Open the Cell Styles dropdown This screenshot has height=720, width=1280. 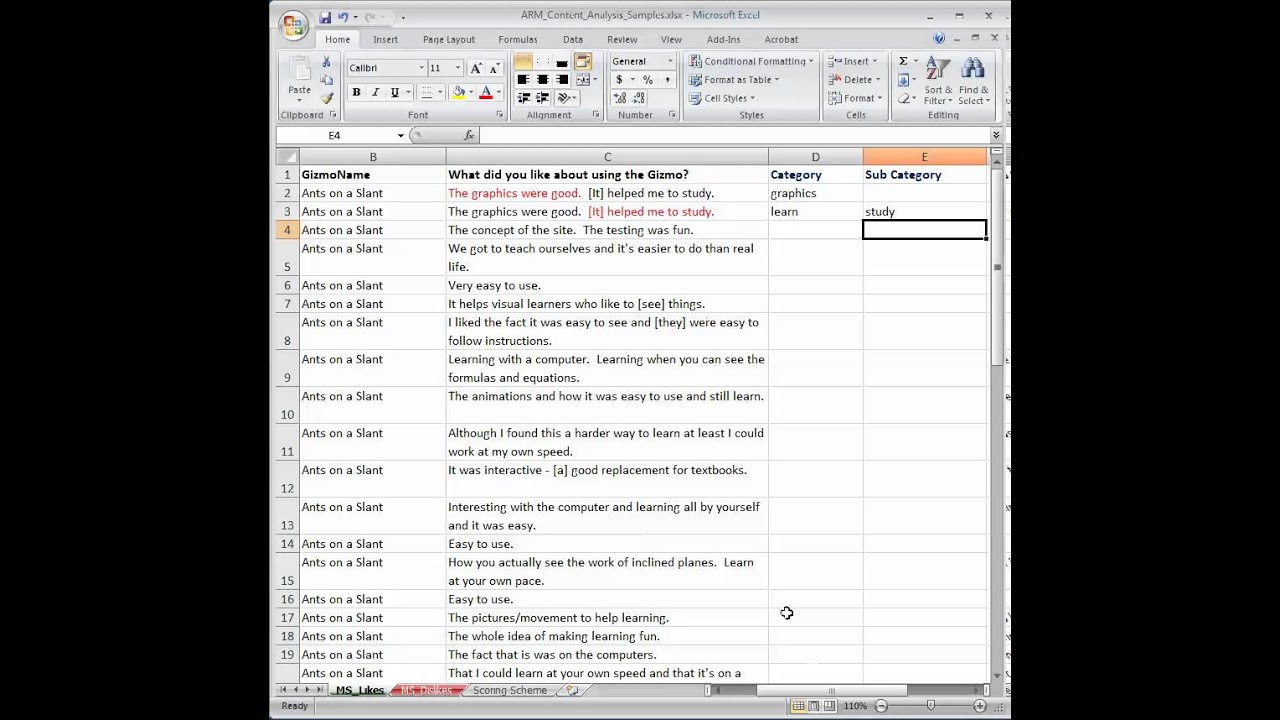[x=722, y=98]
